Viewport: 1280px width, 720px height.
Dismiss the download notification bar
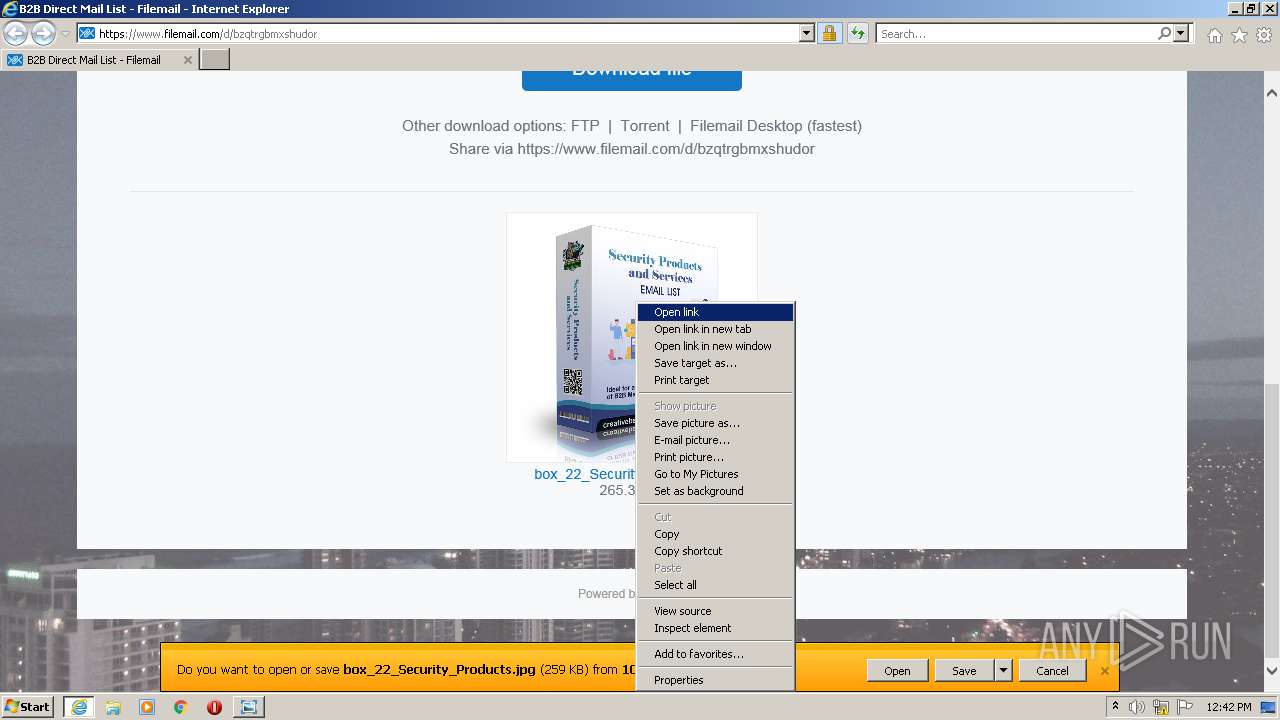click(1105, 671)
